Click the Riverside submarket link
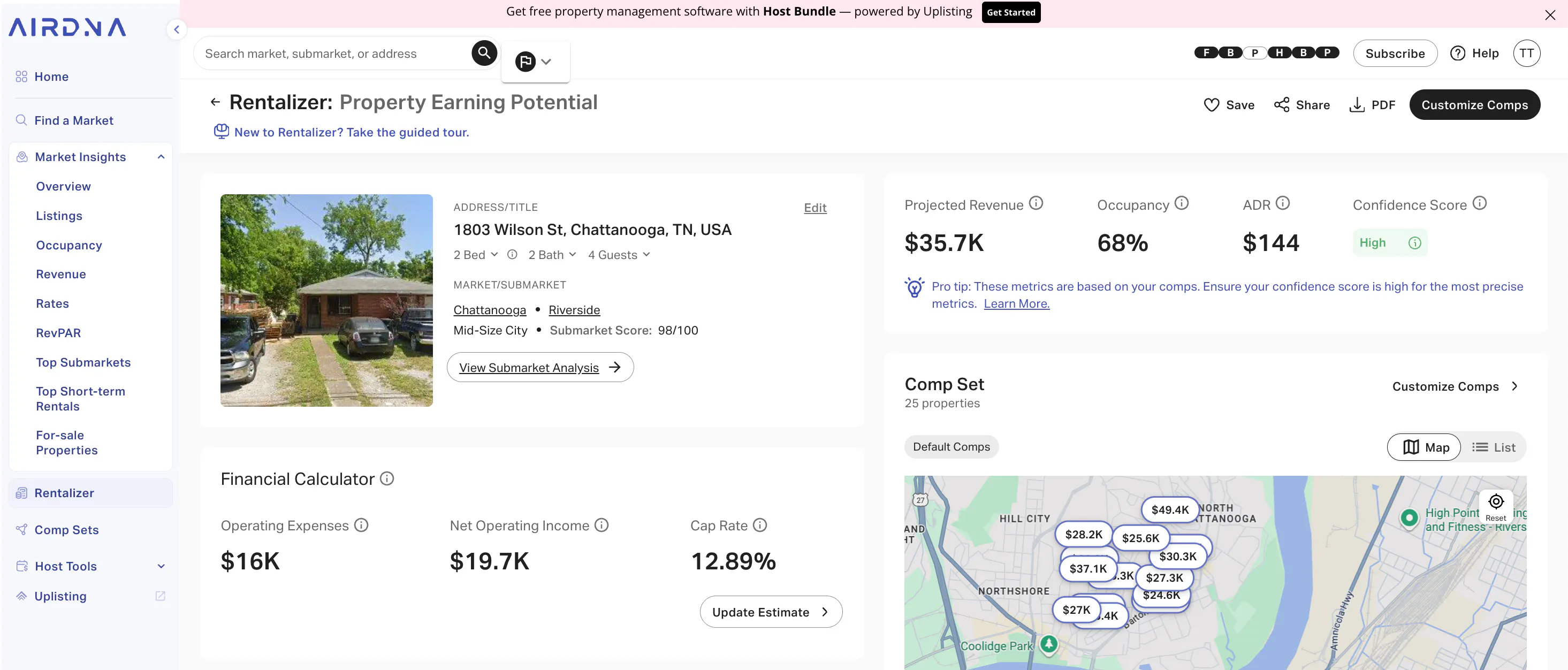 tap(574, 310)
